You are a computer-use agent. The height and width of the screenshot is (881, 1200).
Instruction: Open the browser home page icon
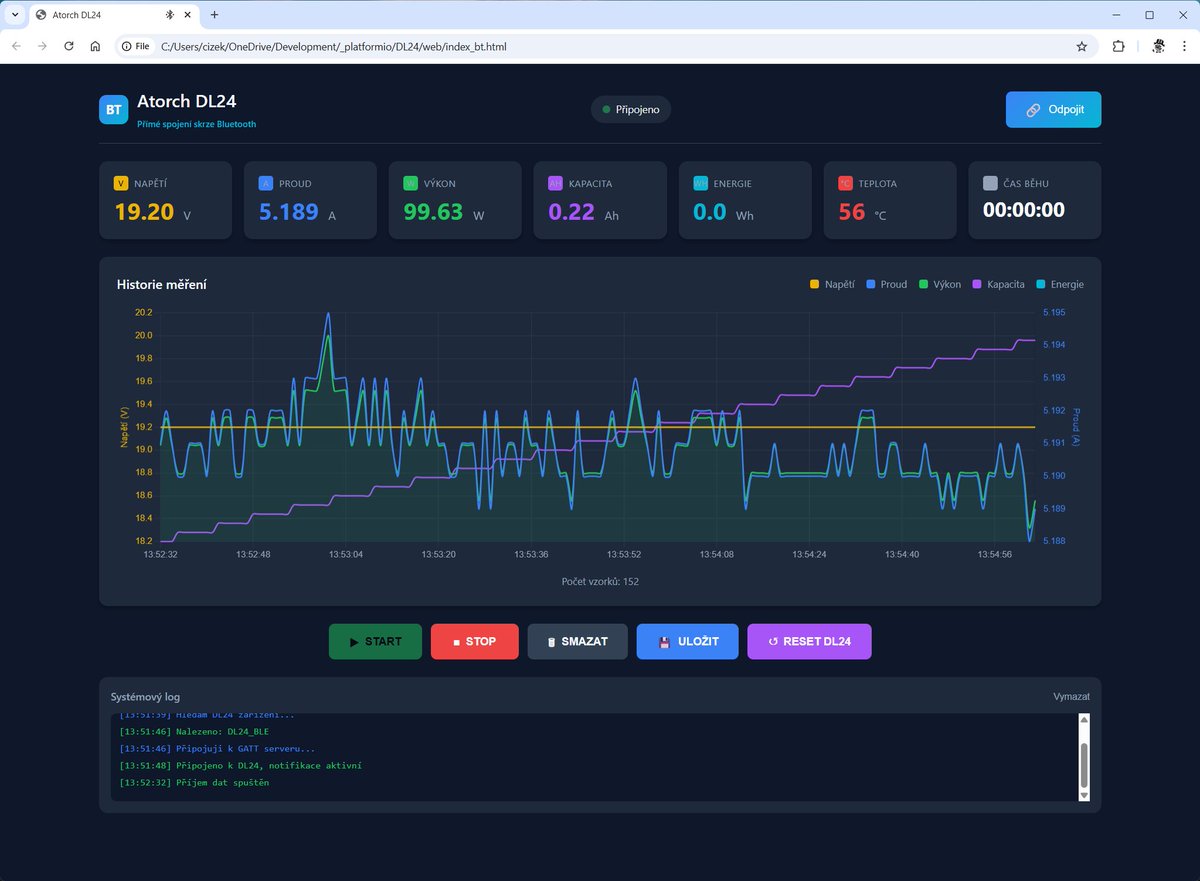point(95,46)
